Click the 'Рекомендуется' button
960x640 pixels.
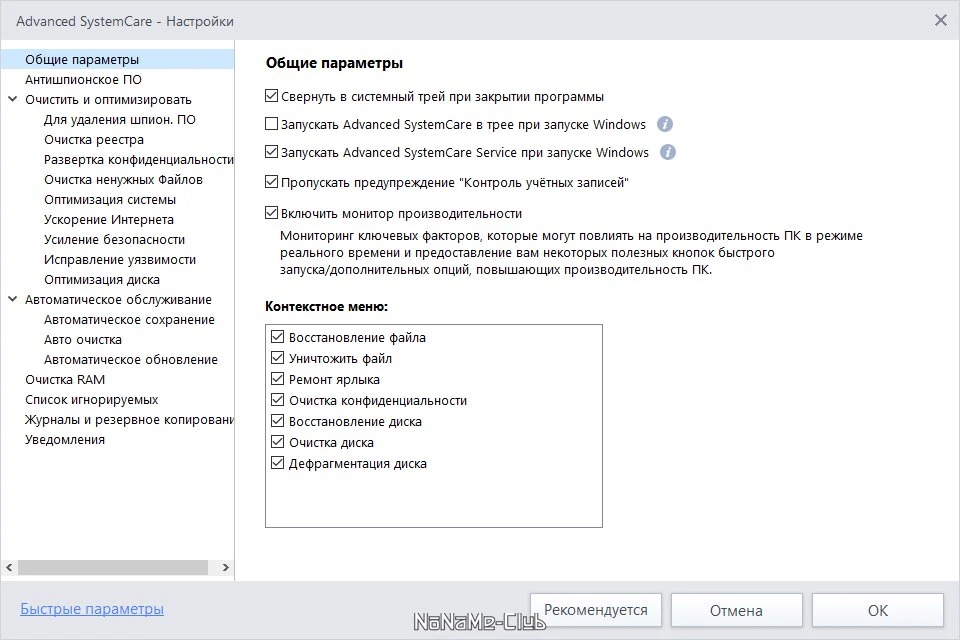[x=596, y=610]
